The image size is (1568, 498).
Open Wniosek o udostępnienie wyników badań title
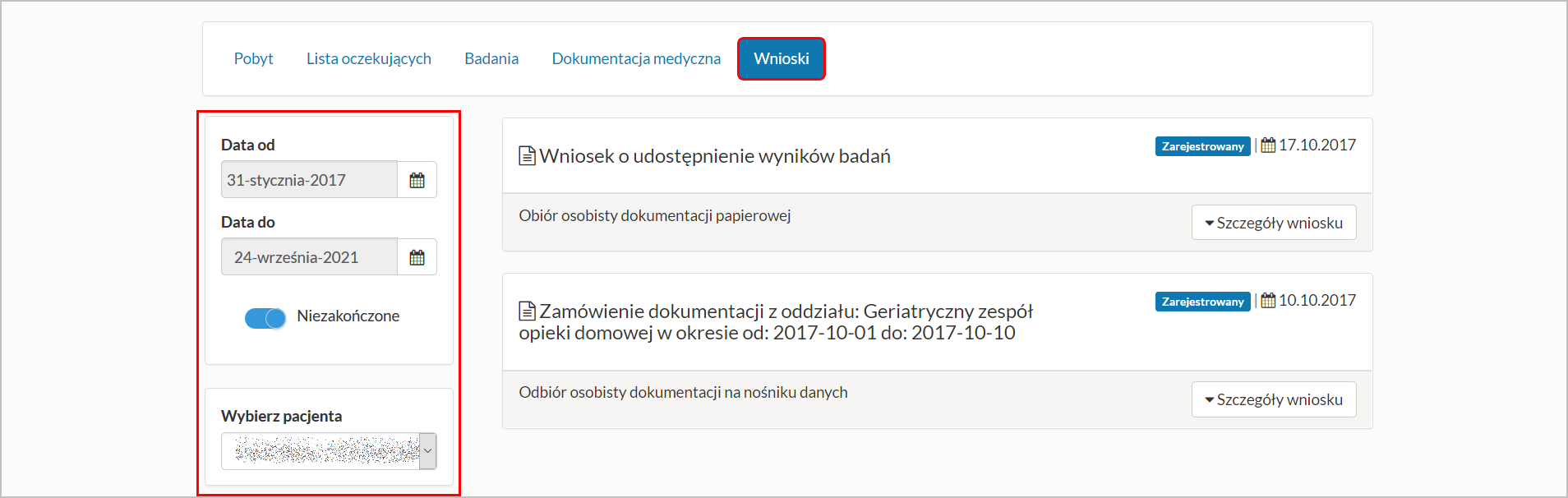714,156
